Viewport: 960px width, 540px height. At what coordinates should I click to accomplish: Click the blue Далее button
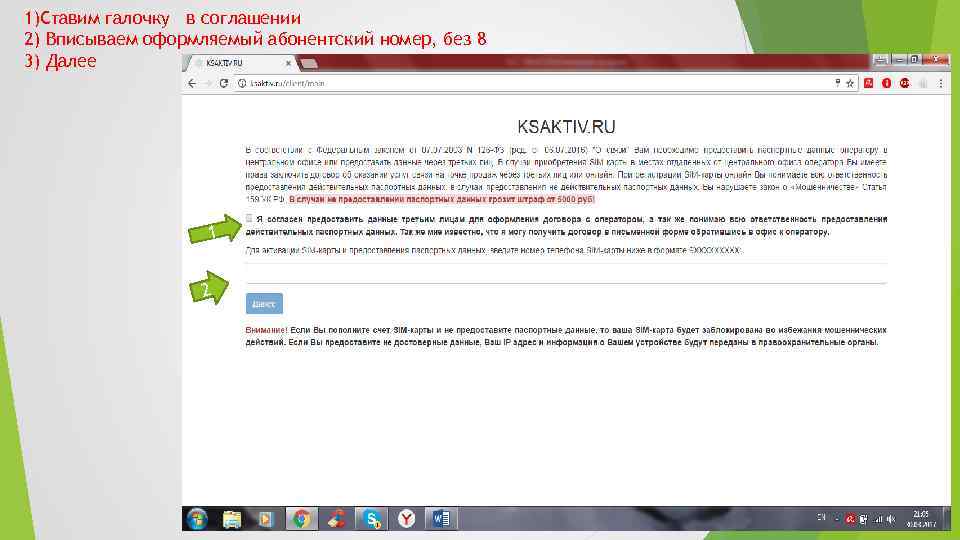(264, 303)
